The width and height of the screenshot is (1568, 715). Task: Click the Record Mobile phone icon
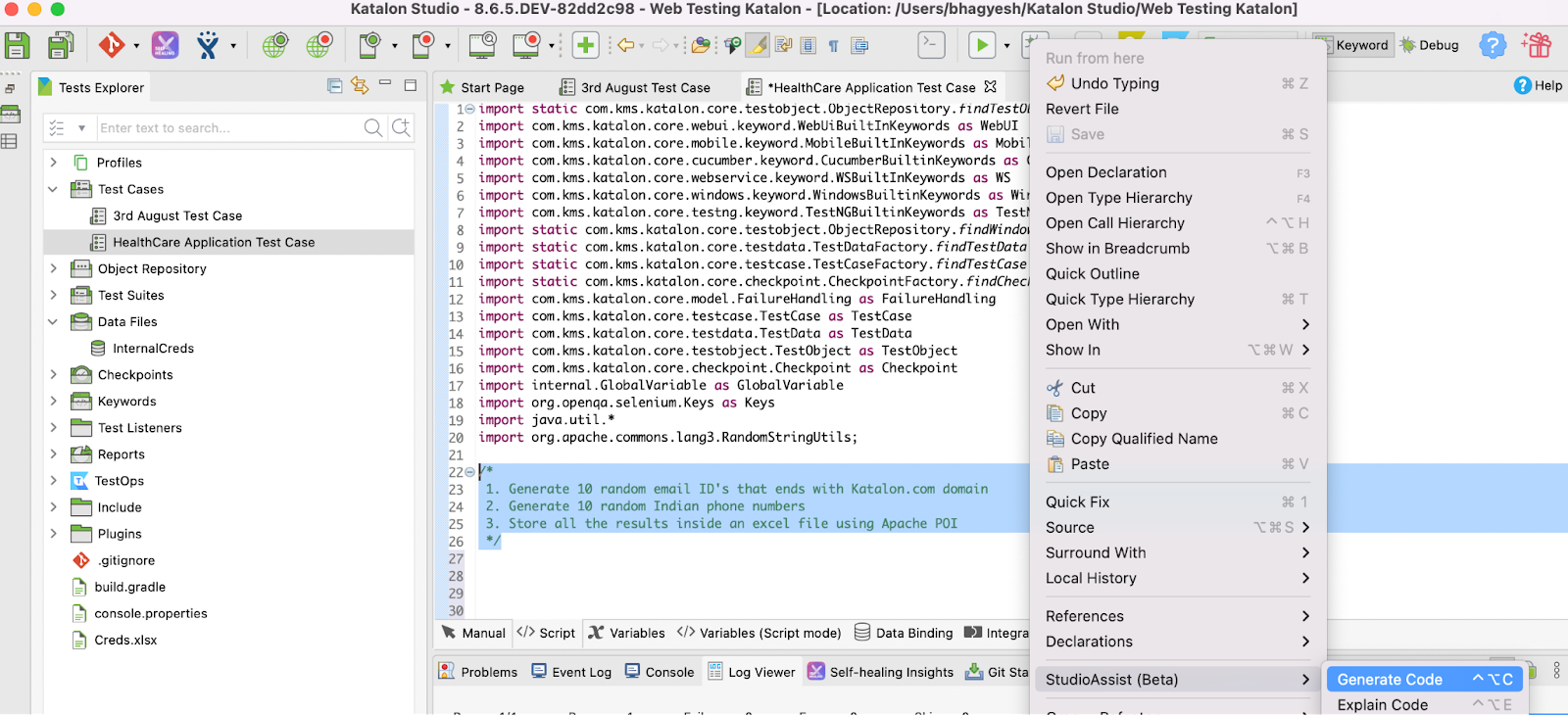coord(423,45)
